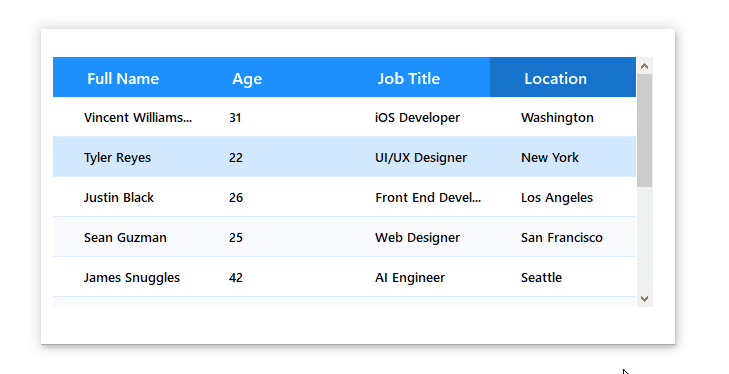
Task: Click the age value 22
Action: (x=236, y=158)
